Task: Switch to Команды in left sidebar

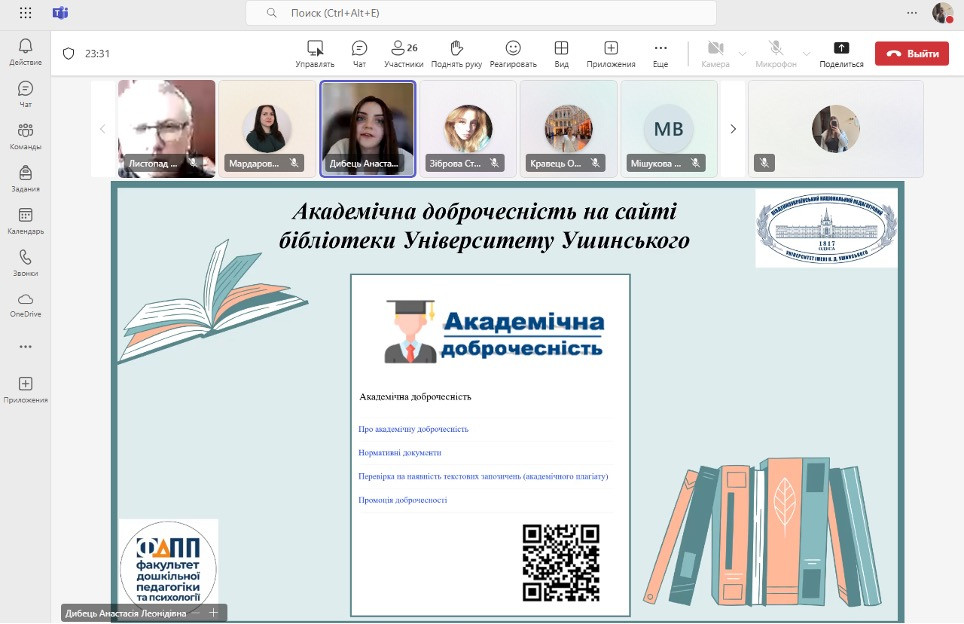Action: pos(25,135)
